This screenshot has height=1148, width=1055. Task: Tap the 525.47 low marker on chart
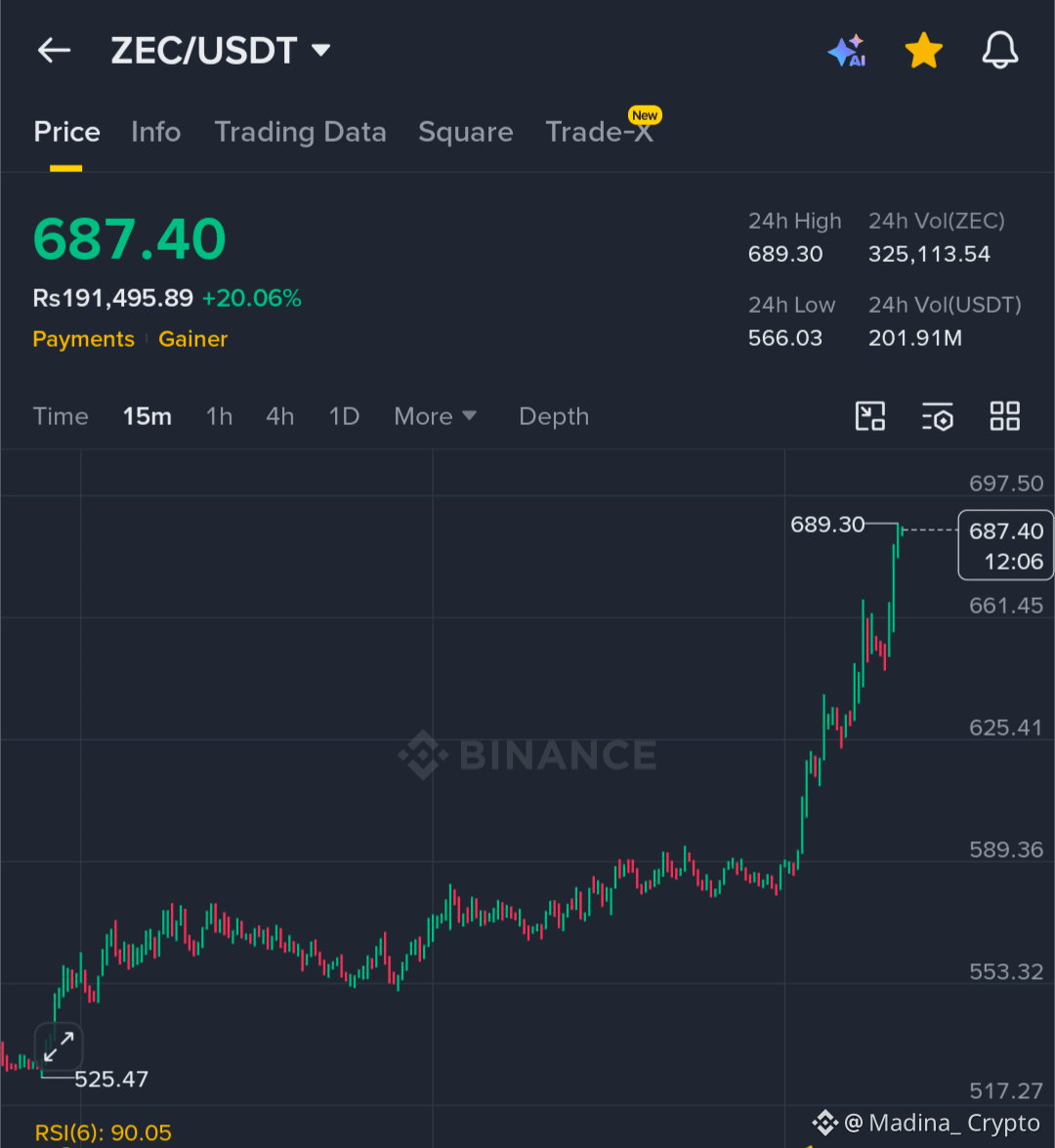111,1080
